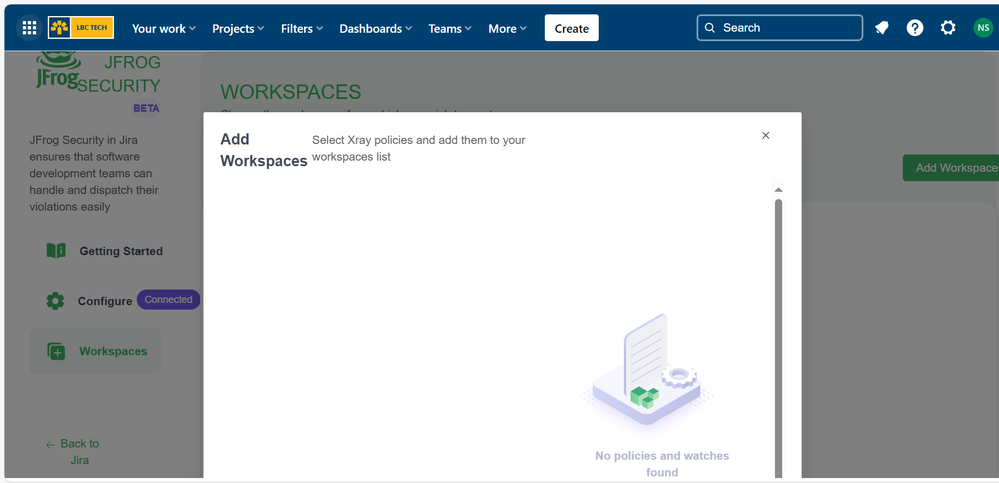Open the notifications bell icon
Screen dimensions: 999x483
(882, 28)
